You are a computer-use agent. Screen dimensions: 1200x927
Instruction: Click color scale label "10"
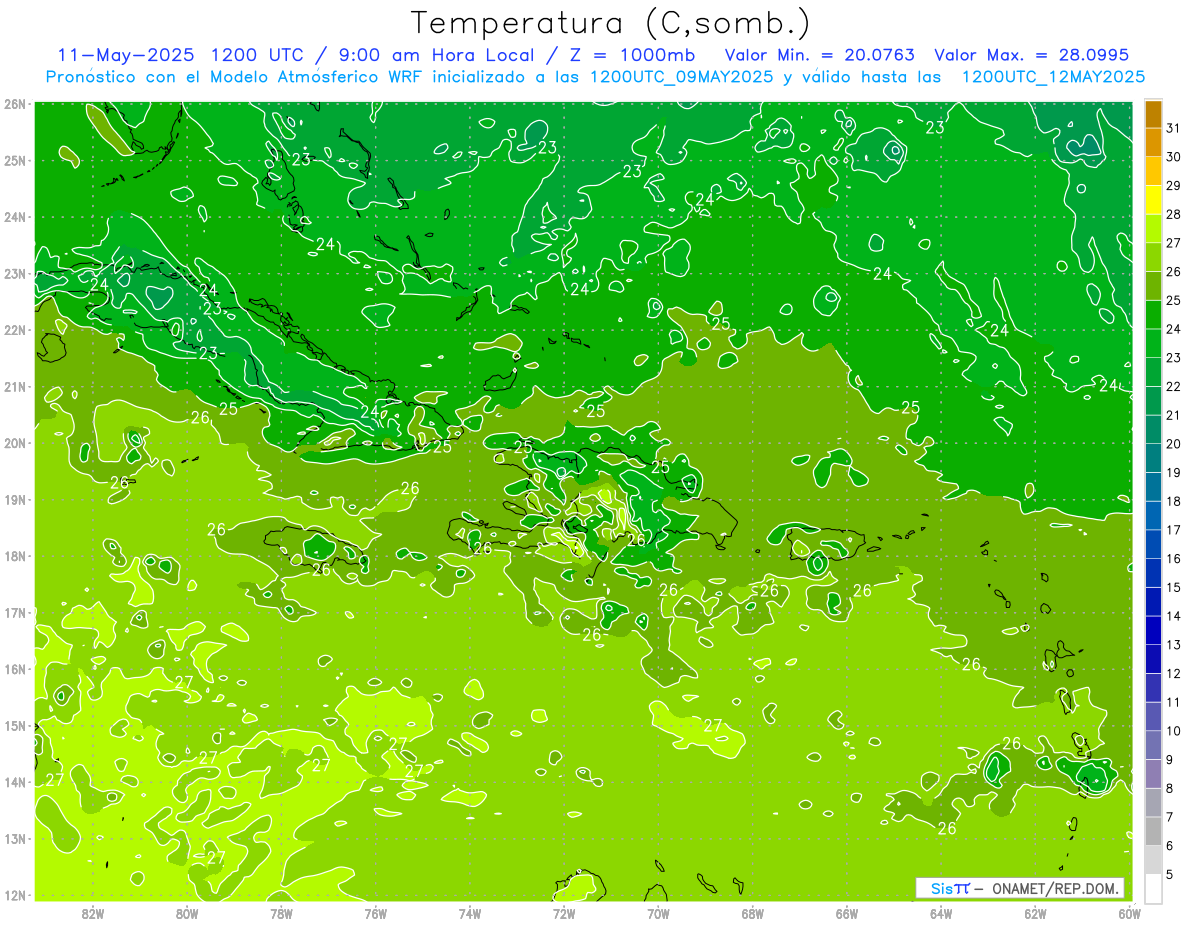[1173, 730]
